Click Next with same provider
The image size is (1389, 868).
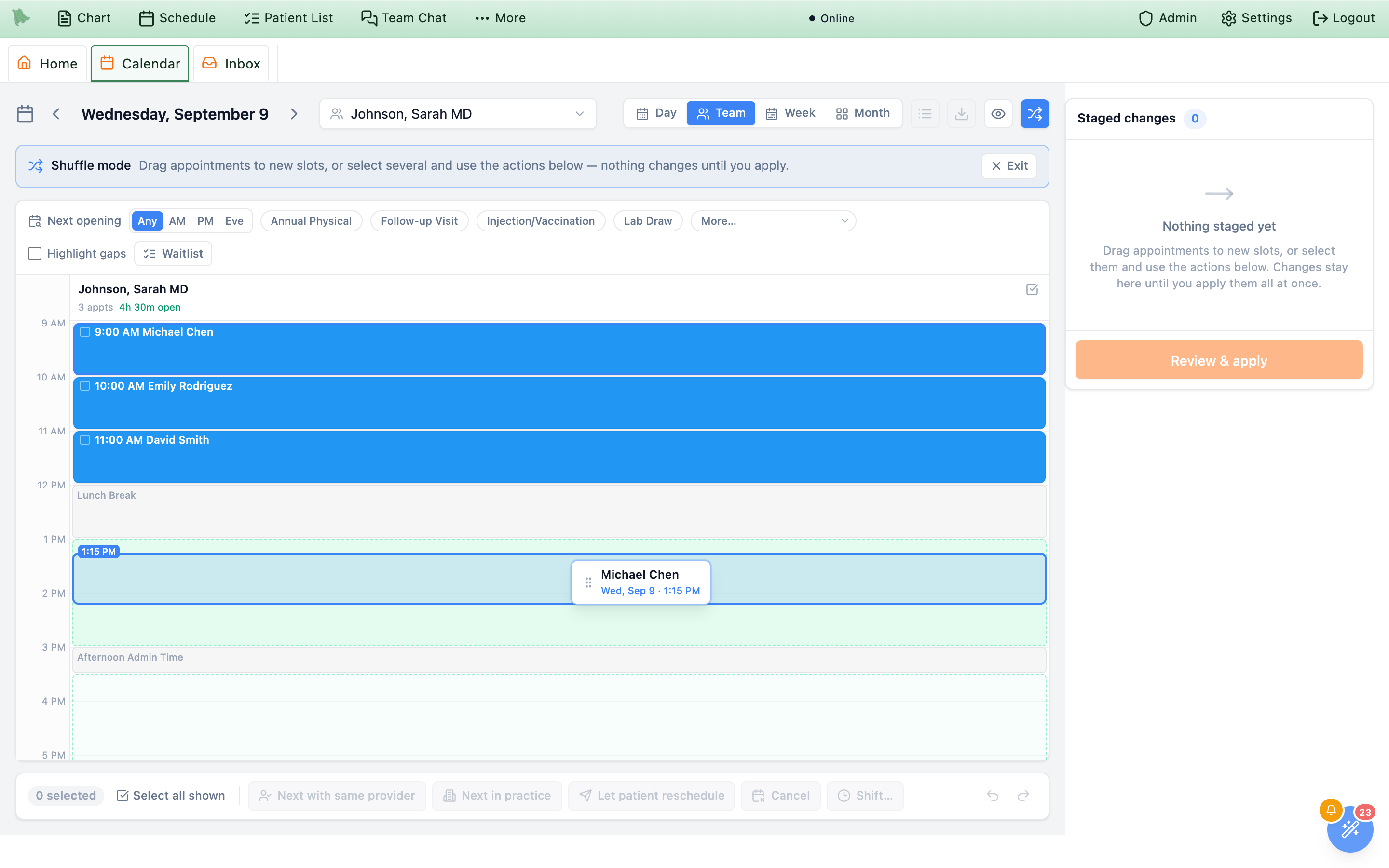coord(337,796)
